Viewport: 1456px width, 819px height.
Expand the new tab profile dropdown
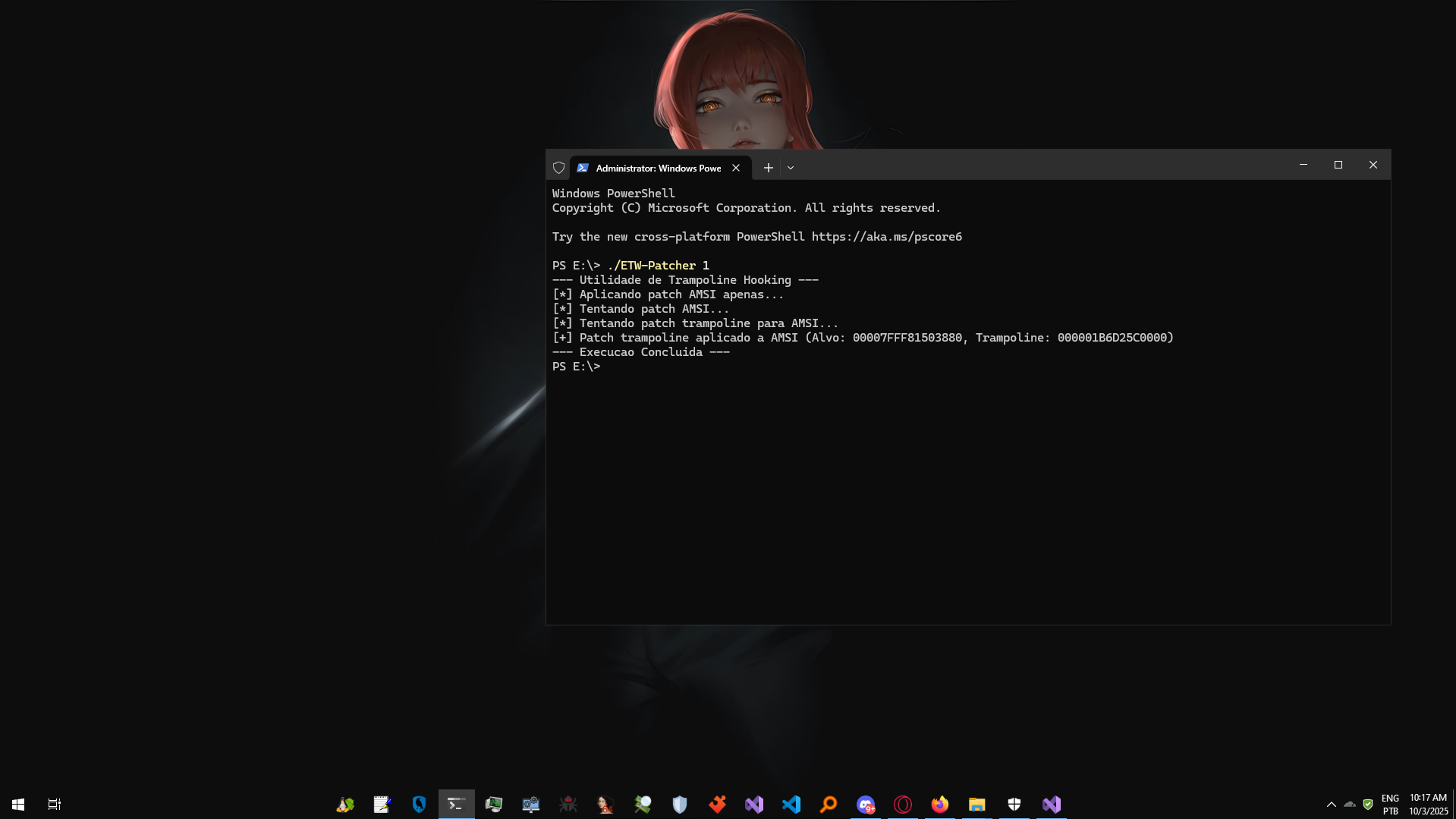[791, 168]
